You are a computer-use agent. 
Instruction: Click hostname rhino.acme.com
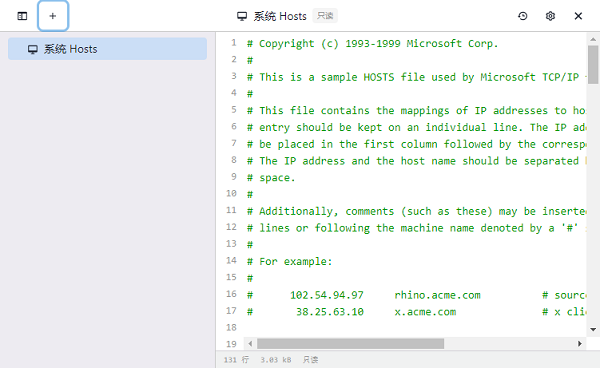(437, 295)
